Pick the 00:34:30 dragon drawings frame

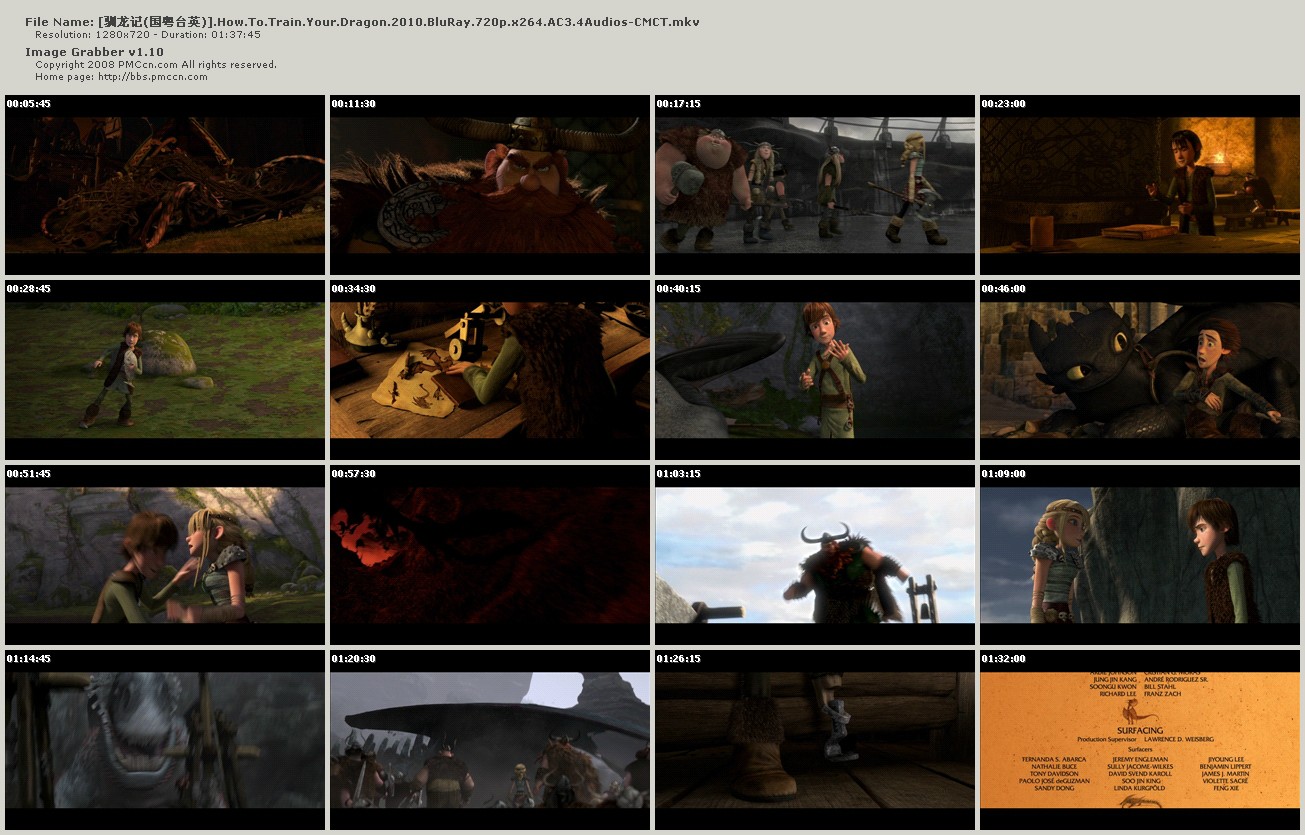[x=490, y=370]
